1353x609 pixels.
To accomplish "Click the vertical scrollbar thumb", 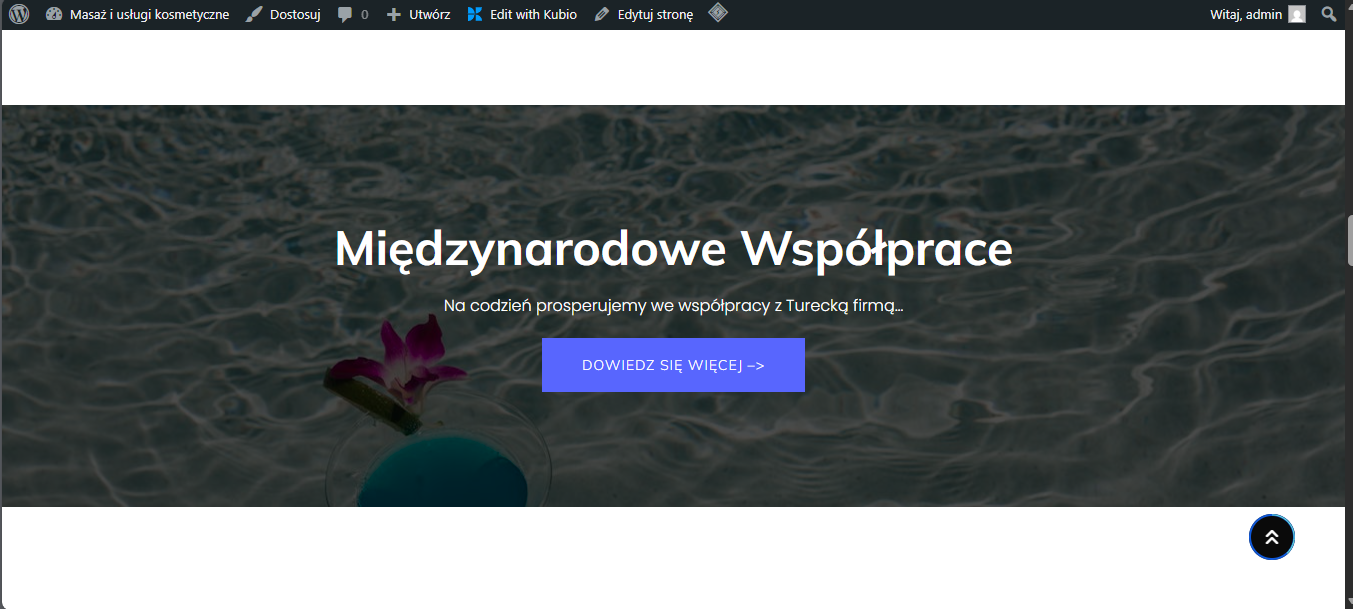I will (x=1349, y=238).
